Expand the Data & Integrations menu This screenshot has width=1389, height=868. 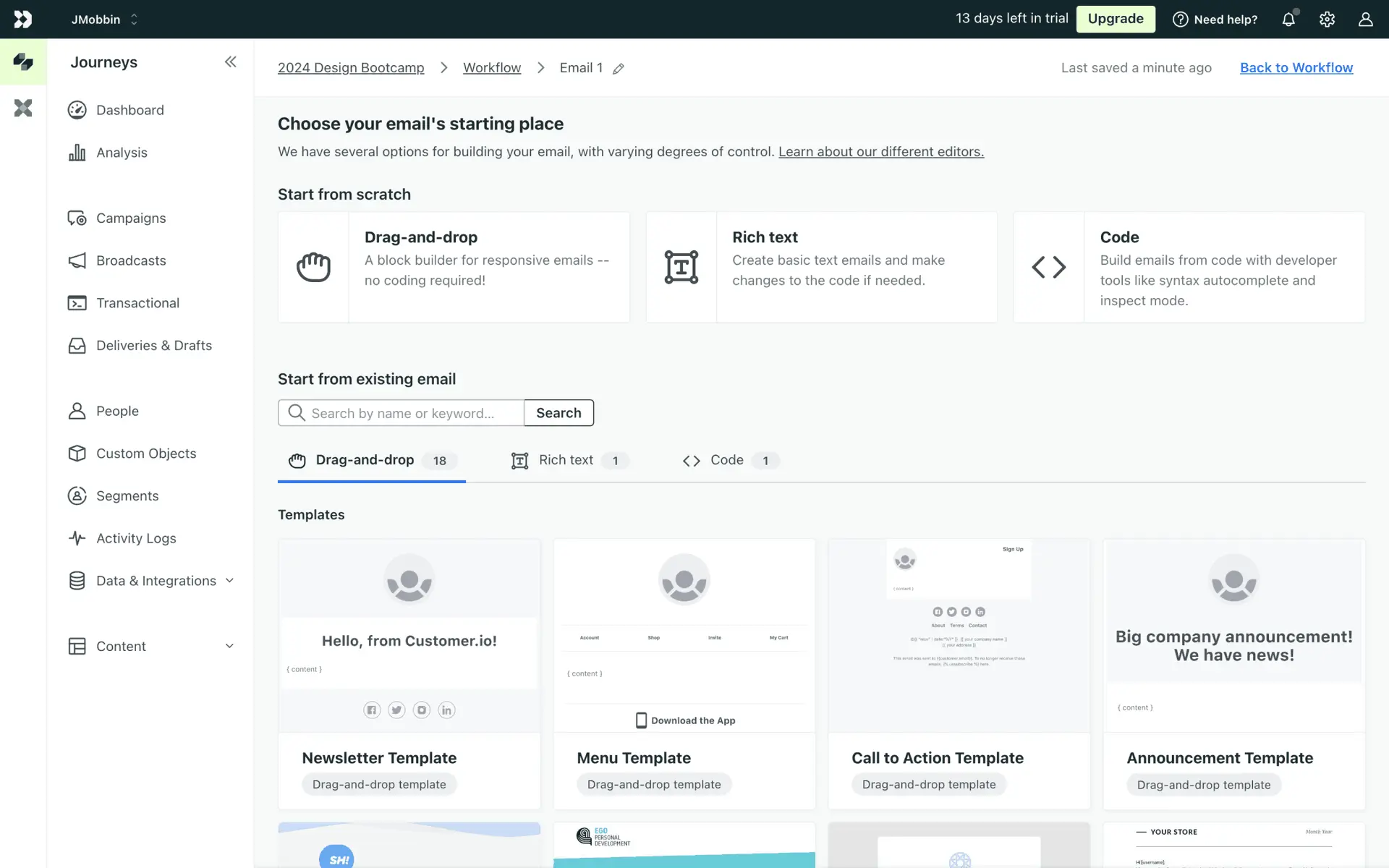tap(229, 581)
